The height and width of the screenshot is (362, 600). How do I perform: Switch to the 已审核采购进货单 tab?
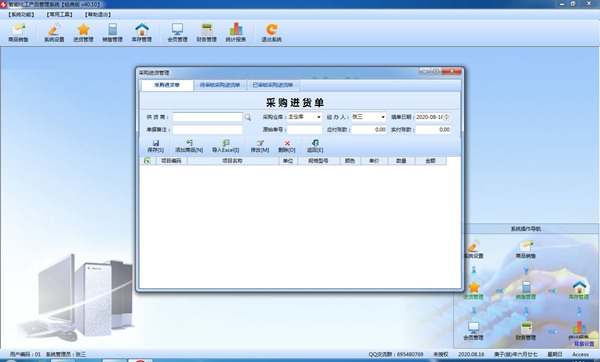point(273,85)
